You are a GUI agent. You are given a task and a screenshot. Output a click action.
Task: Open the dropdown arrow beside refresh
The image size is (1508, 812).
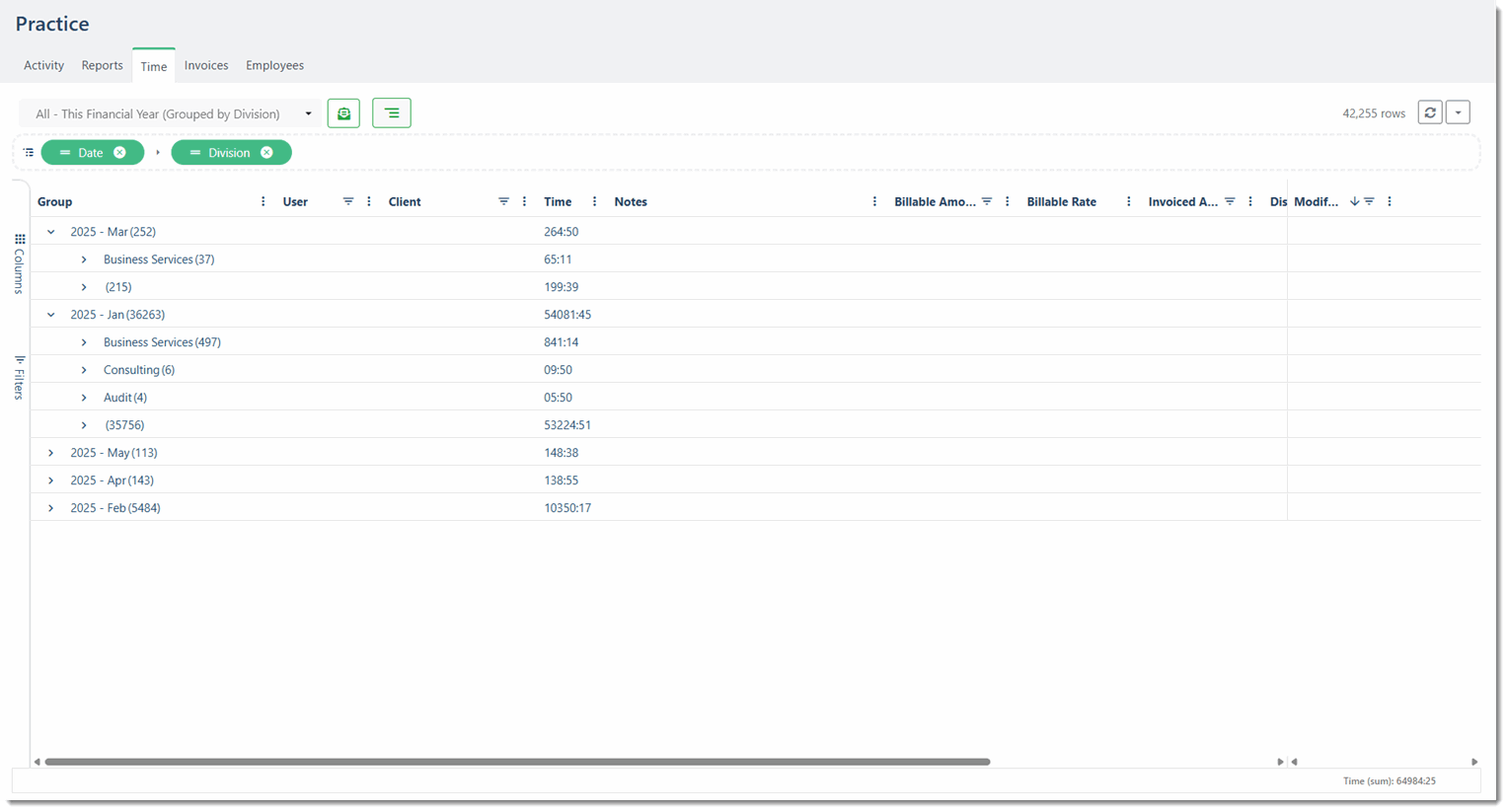click(1458, 113)
